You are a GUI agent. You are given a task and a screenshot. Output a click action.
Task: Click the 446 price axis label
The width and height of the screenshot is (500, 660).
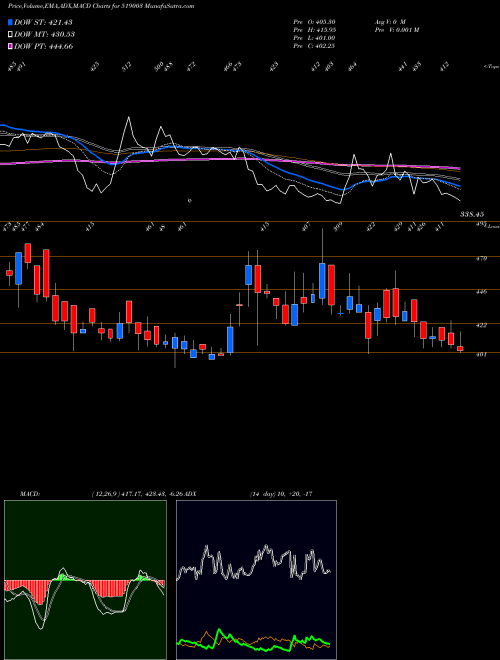click(x=482, y=291)
